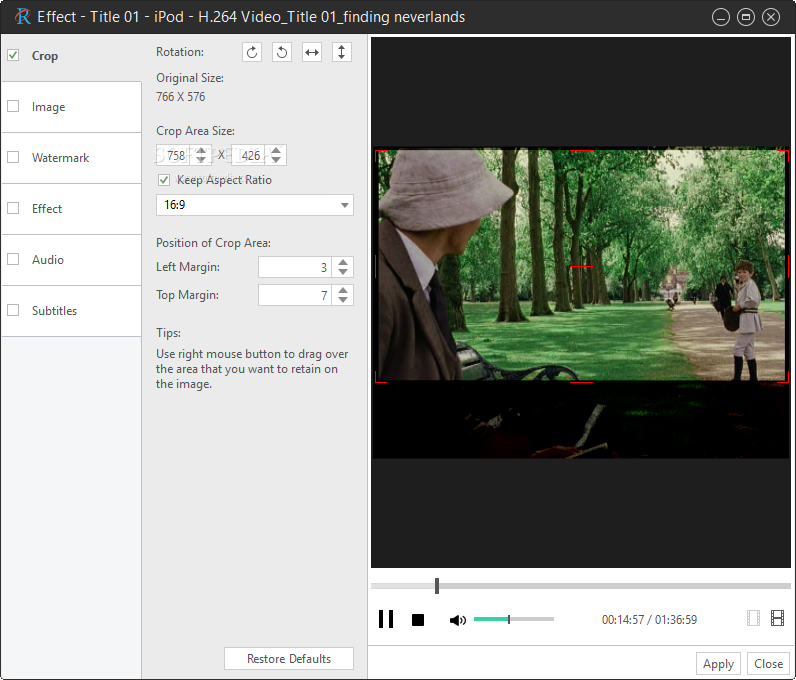Click the single-frame preview icon

[753, 618]
